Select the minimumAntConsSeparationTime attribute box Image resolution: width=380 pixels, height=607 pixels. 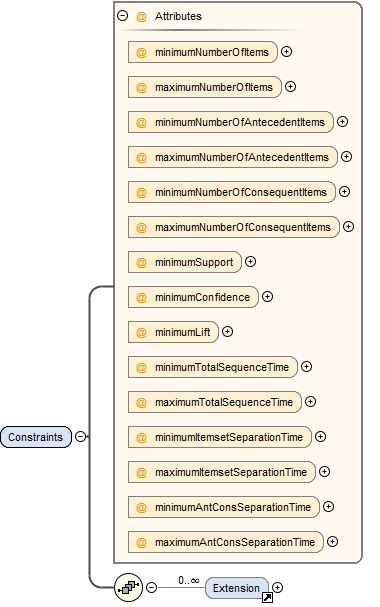click(224, 507)
